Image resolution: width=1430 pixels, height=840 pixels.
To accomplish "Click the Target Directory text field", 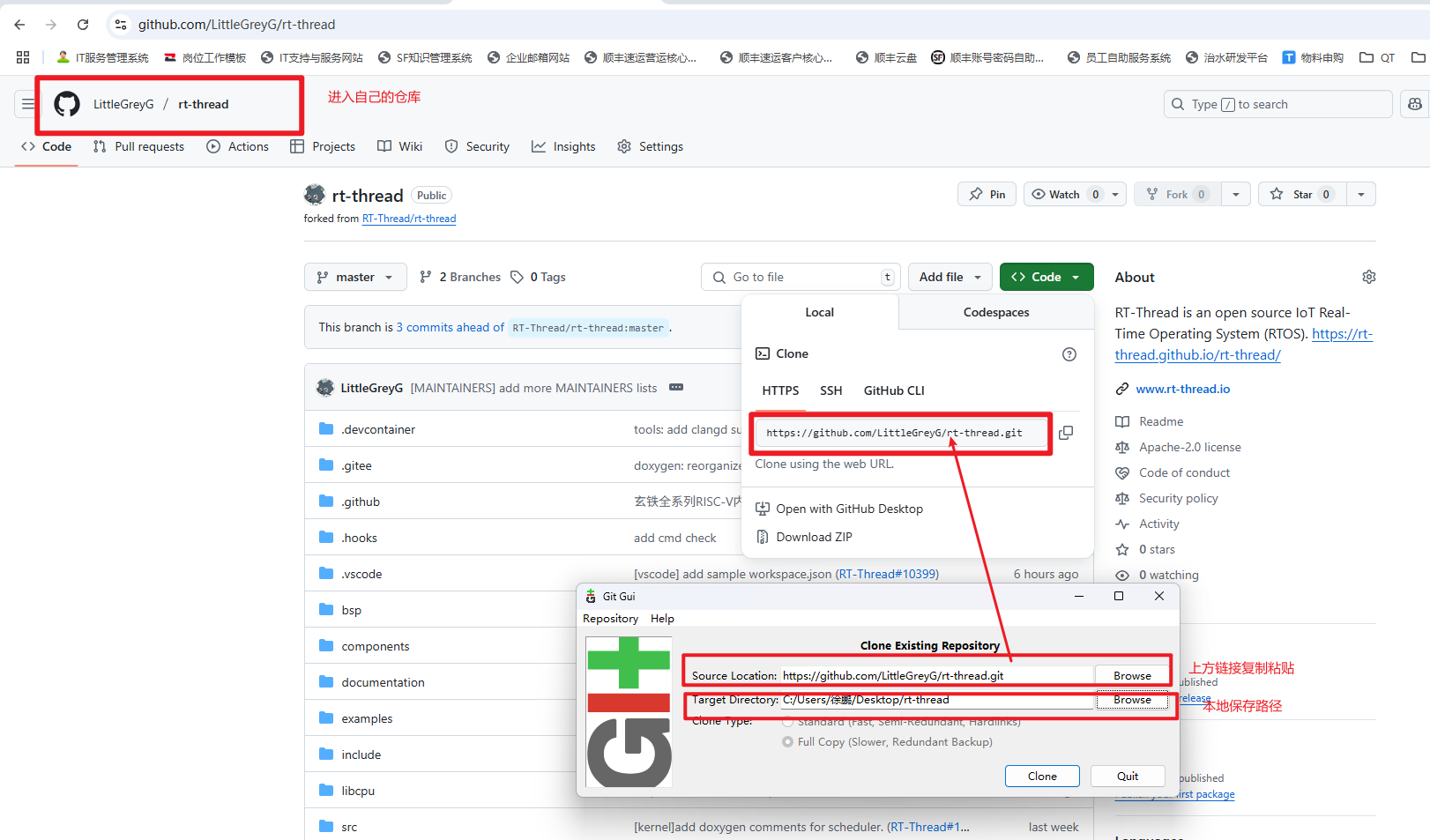I will 937,700.
